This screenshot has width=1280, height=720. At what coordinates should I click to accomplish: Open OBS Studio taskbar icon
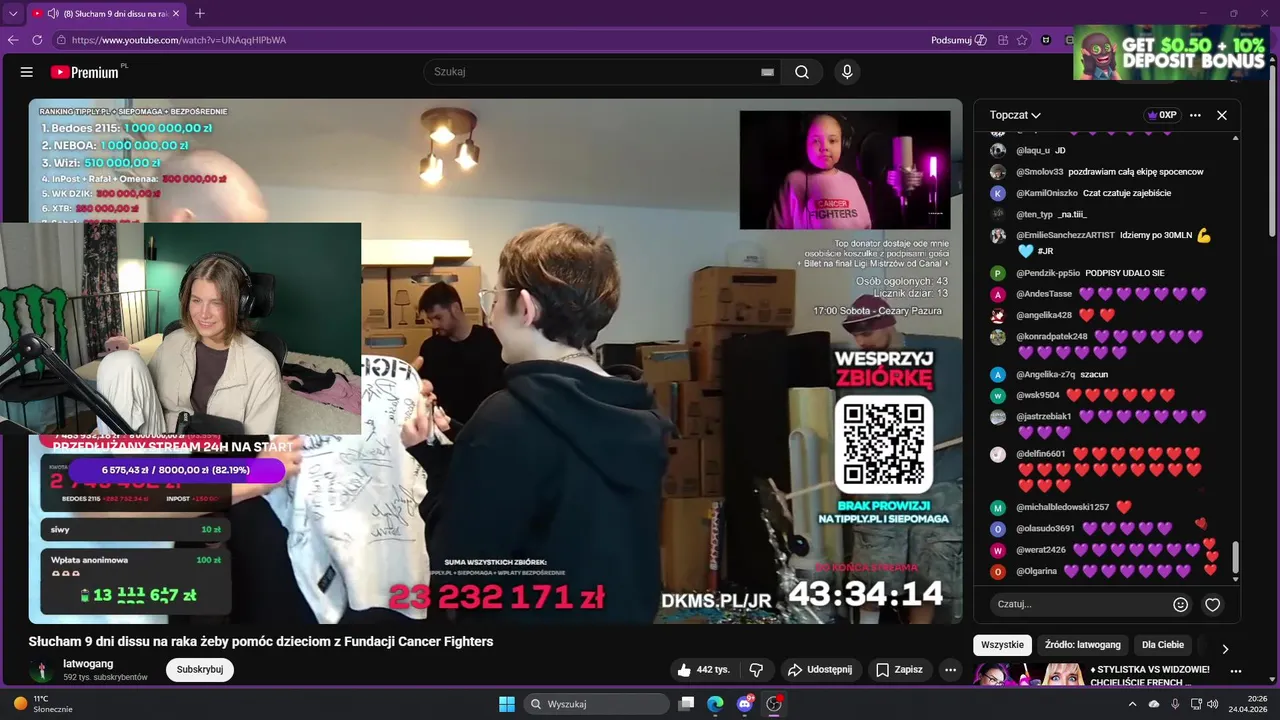click(774, 704)
